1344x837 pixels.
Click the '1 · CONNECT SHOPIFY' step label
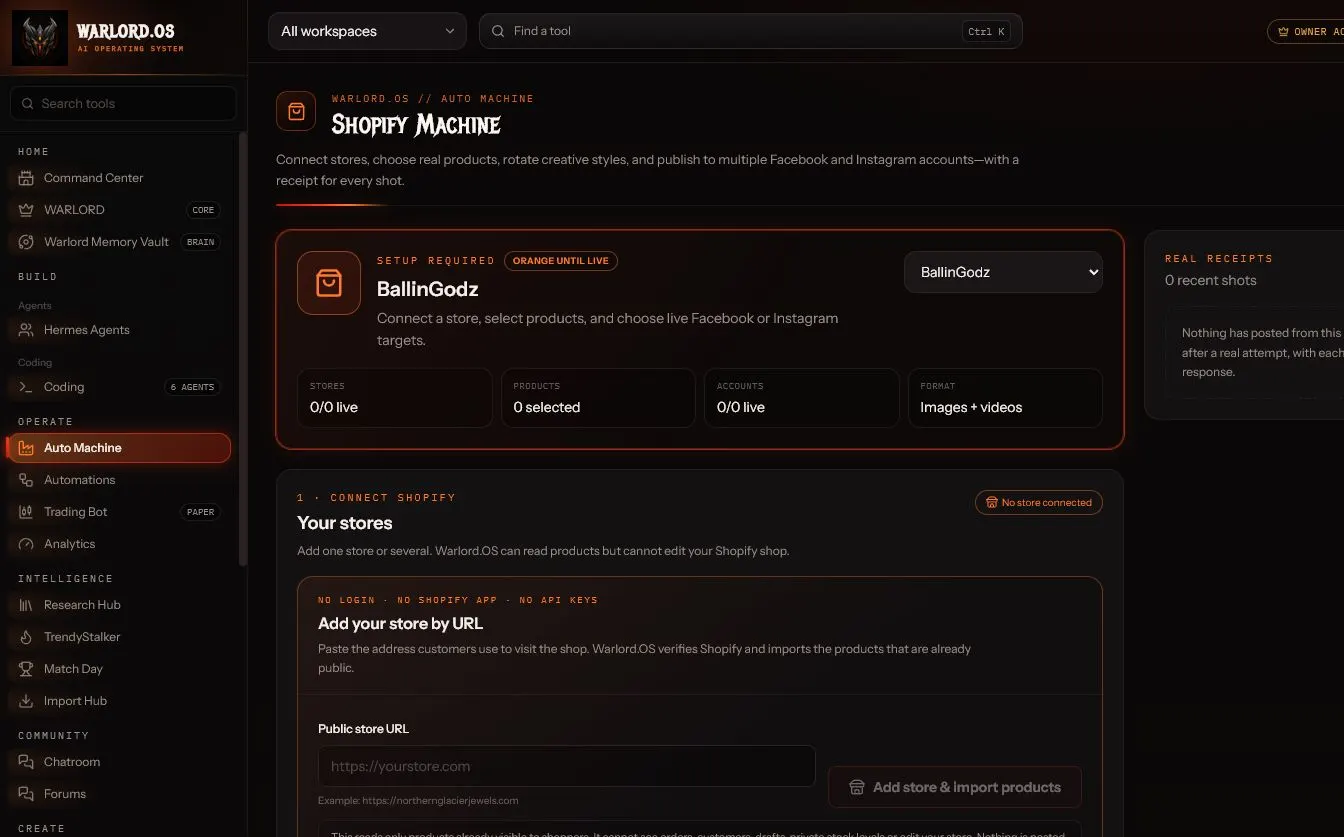click(376, 498)
